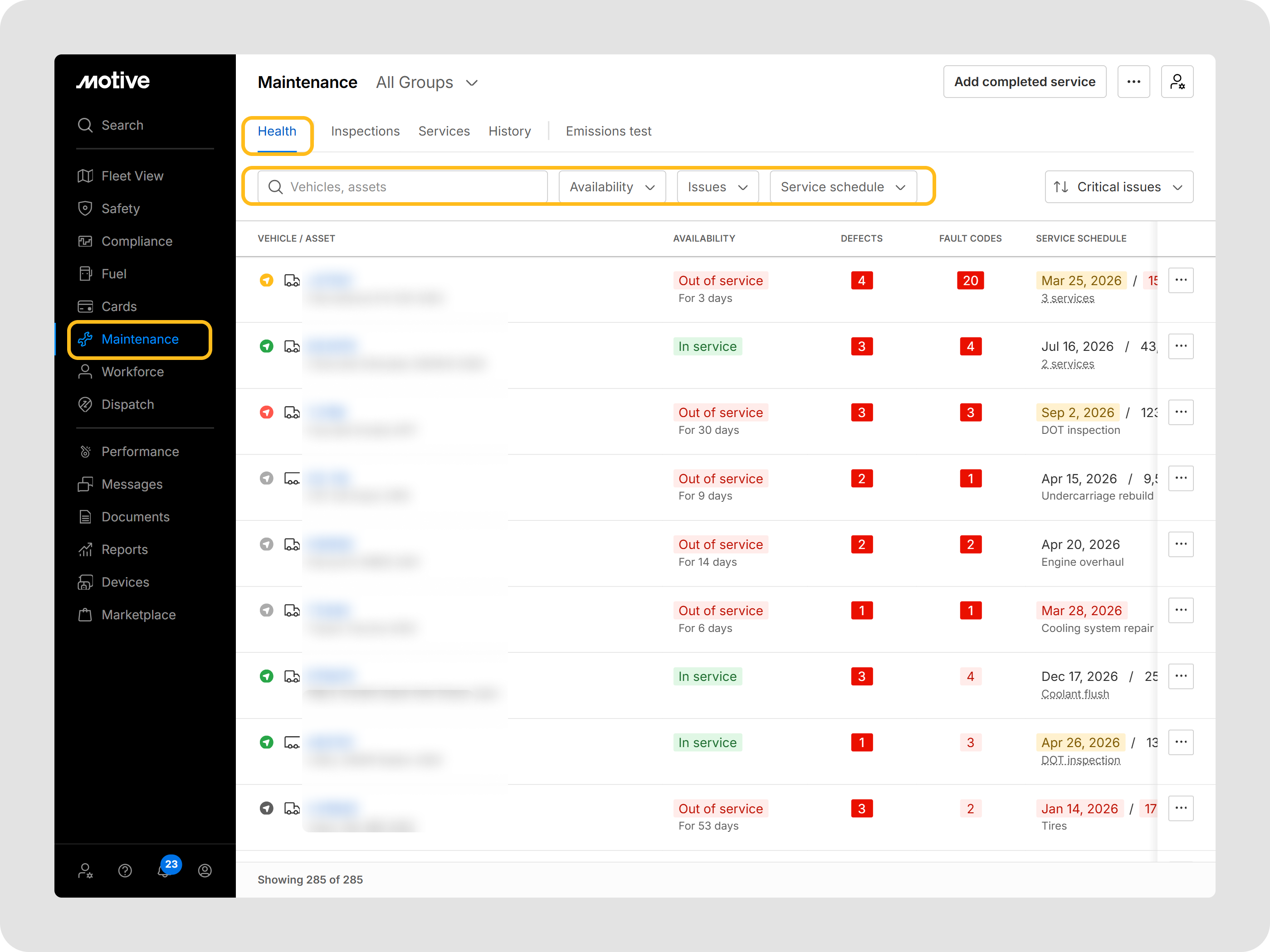The width and height of the screenshot is (1270, 952).
Task: Open Marketplace in the sidebar
Action: click(127, 616)
